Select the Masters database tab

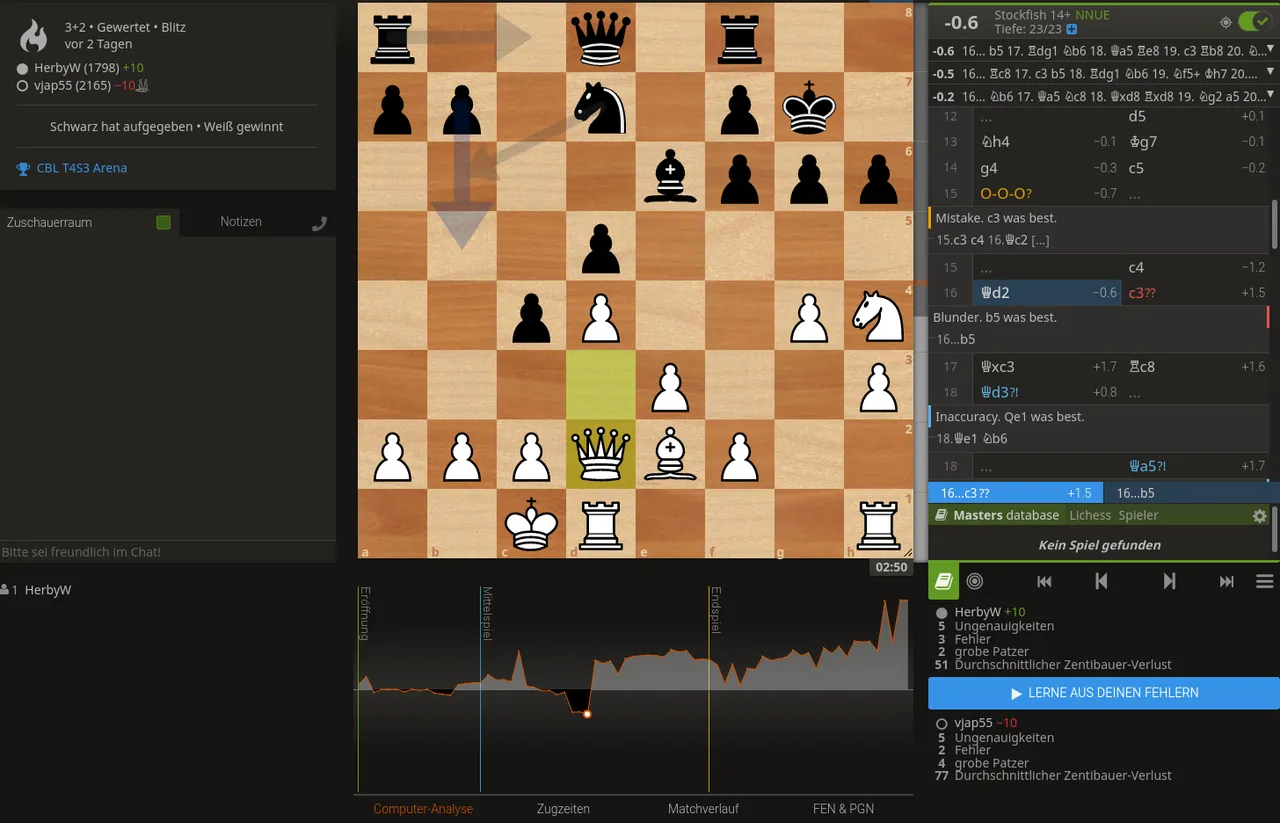(x=1006, y=516)
